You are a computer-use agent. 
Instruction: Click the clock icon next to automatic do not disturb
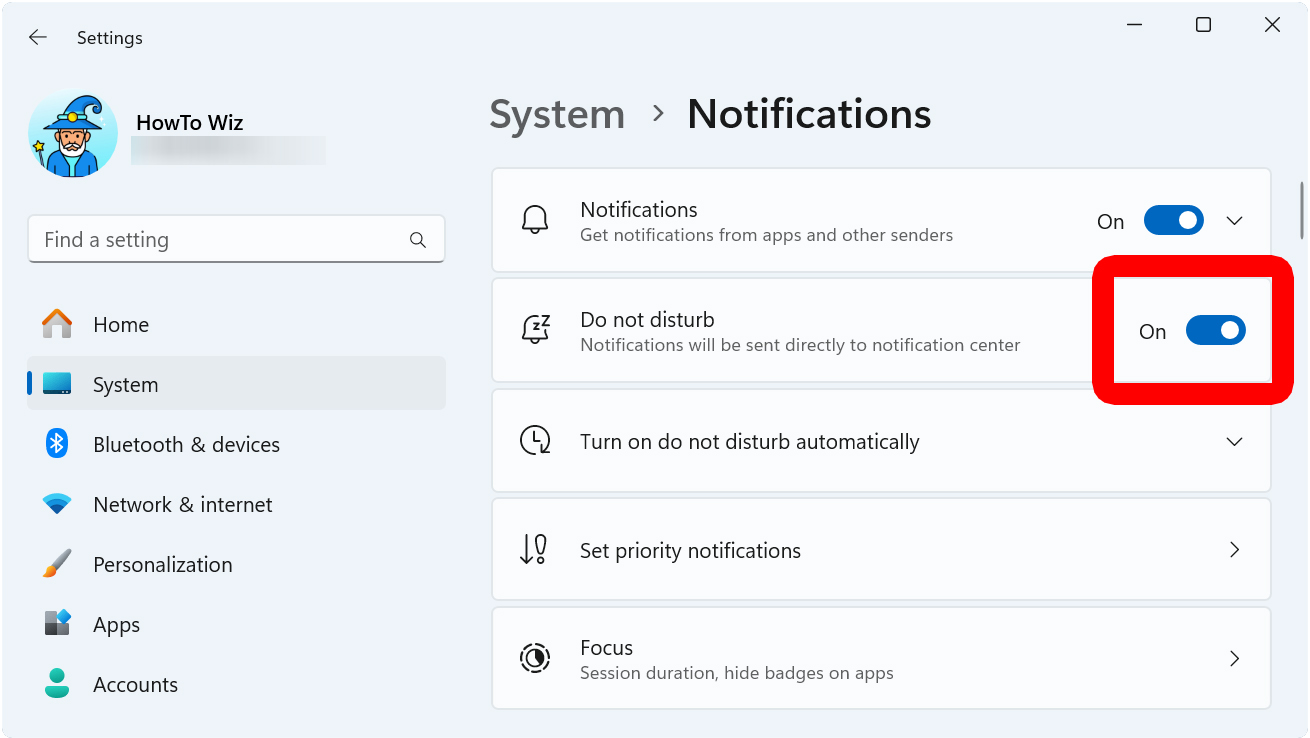coord(535,441)
